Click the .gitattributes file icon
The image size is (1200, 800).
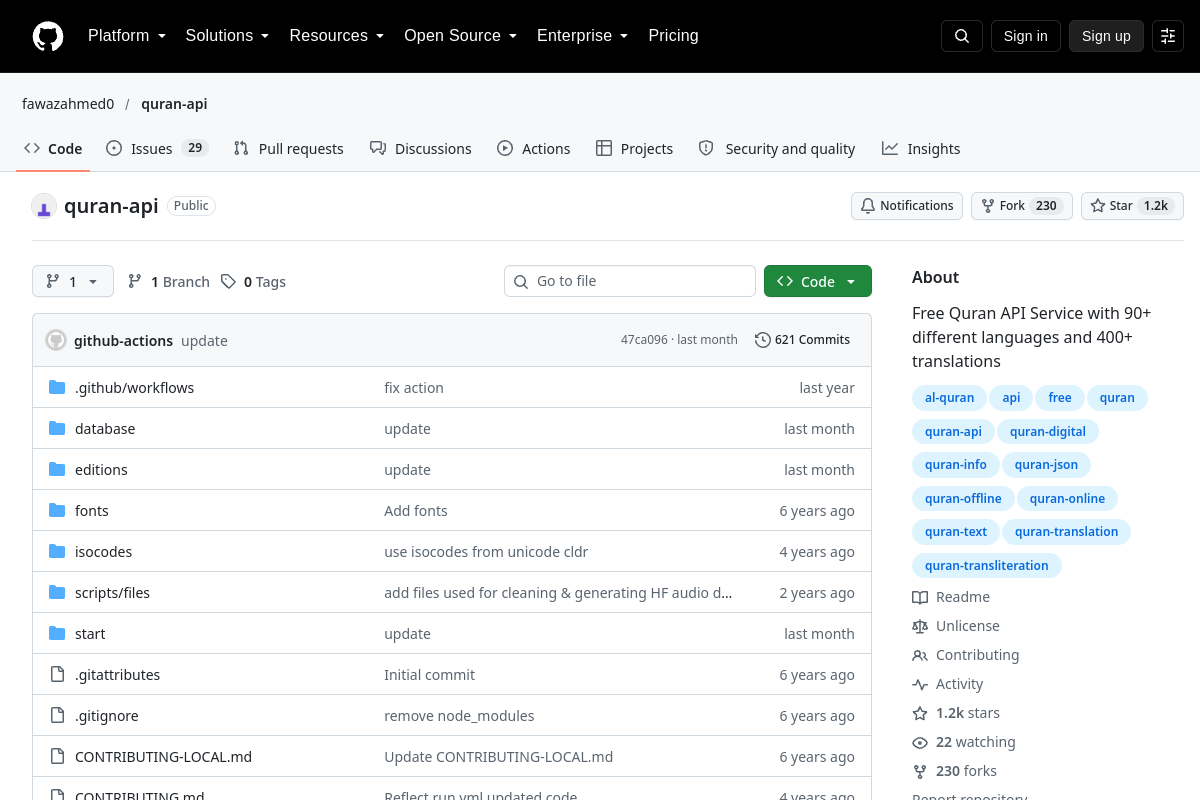pos(57,674)
